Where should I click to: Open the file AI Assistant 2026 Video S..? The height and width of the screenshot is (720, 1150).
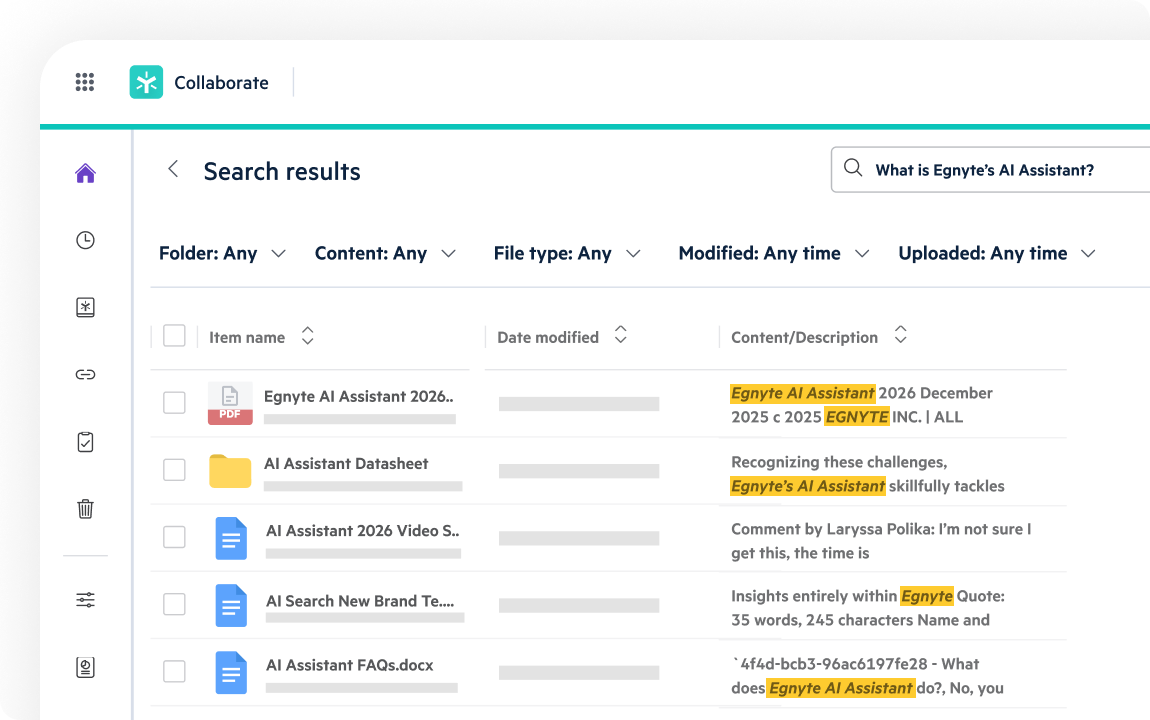coord(363,531)
